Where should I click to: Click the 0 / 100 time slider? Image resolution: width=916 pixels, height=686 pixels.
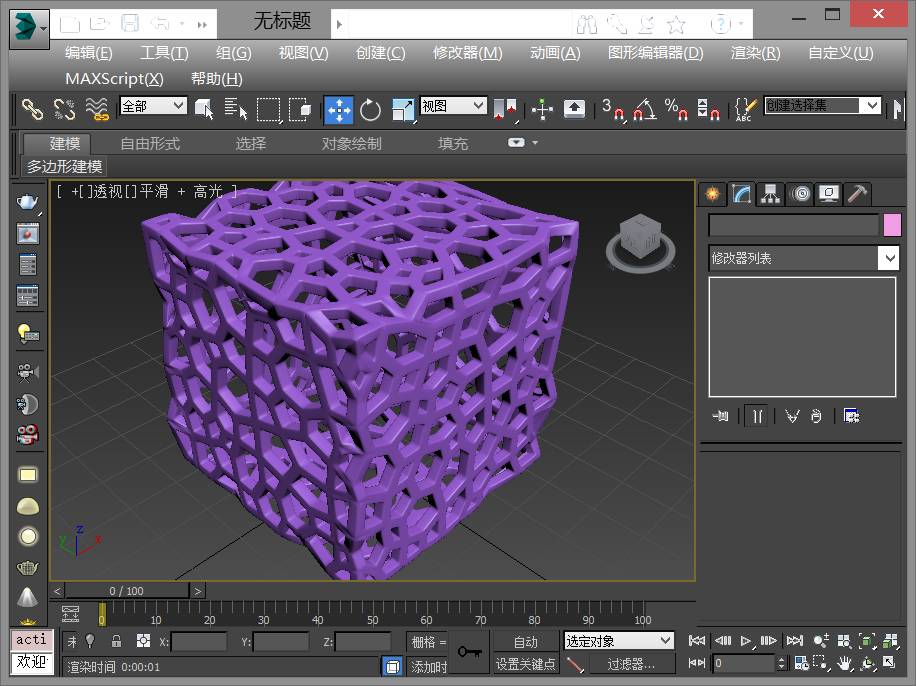[x=127, y=591]
